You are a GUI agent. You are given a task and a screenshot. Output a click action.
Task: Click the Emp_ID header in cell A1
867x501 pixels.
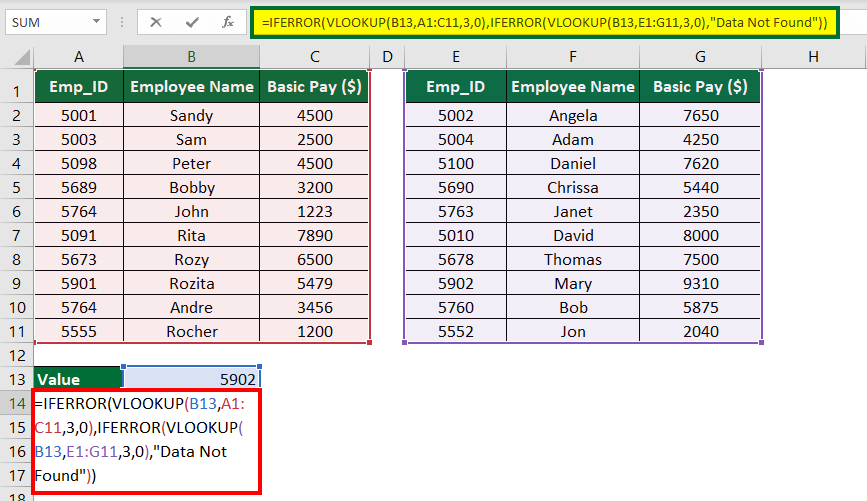(x=79, y=87)
